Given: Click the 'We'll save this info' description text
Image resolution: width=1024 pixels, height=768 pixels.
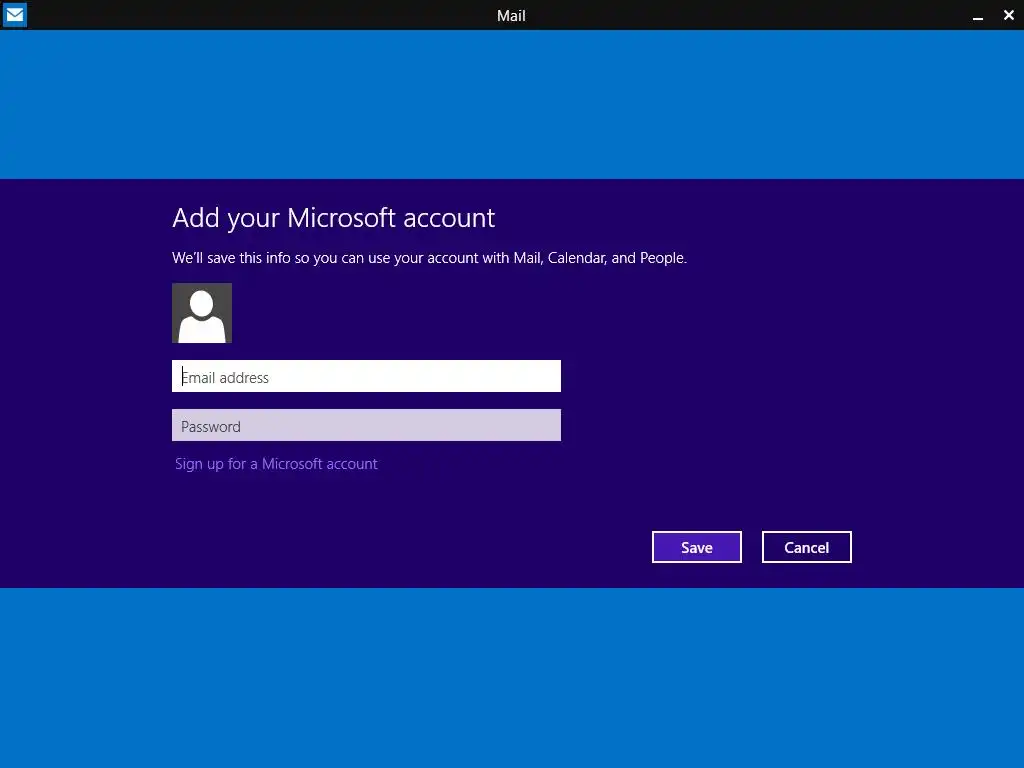Looking at the screenshot, I should pos(430,258).
